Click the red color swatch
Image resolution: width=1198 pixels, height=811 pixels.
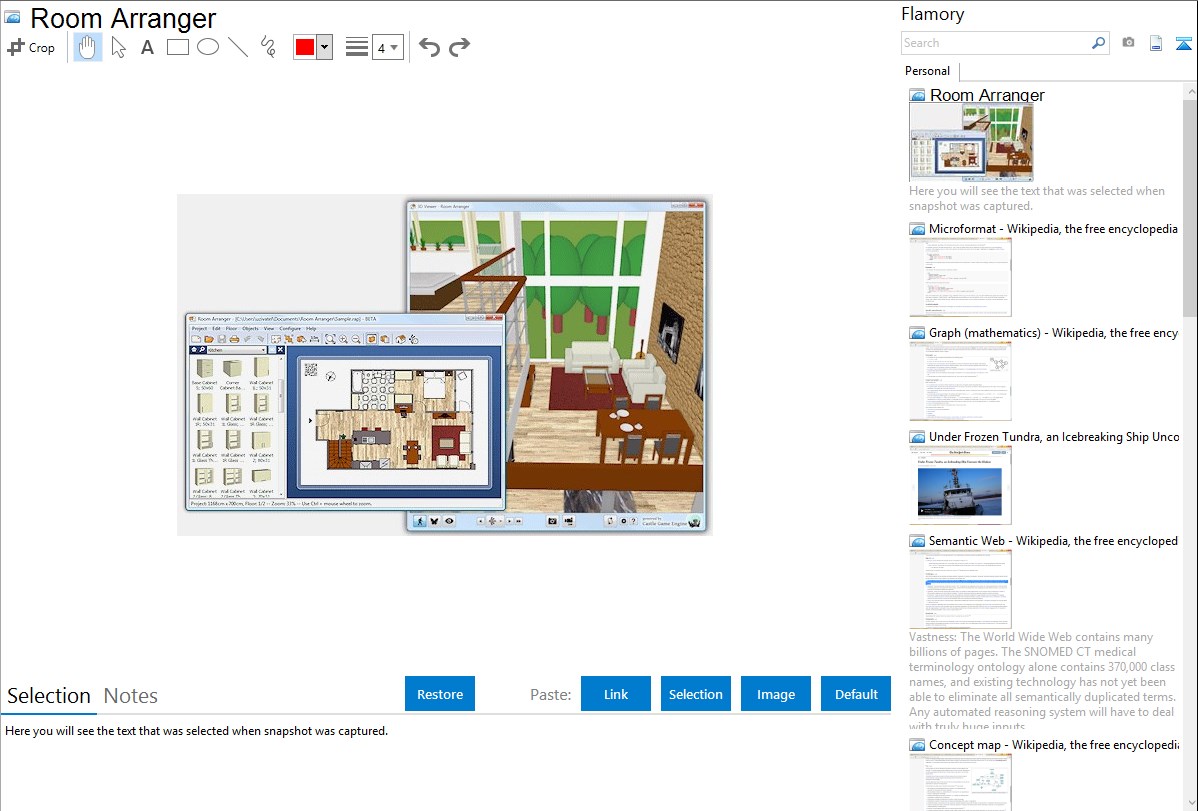(305, 47)
